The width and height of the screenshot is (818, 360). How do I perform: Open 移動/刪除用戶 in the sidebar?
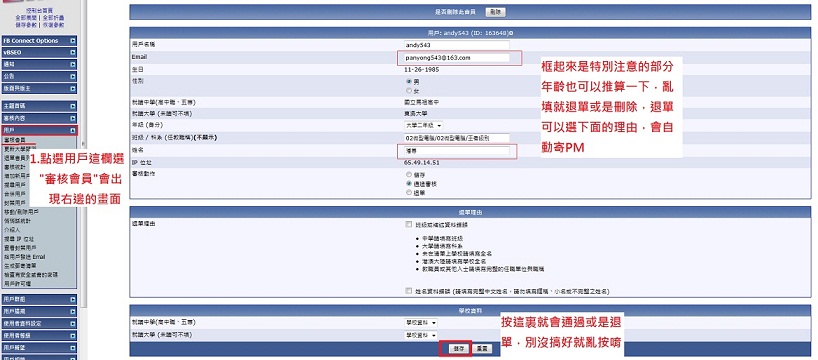tap(21, 212)
